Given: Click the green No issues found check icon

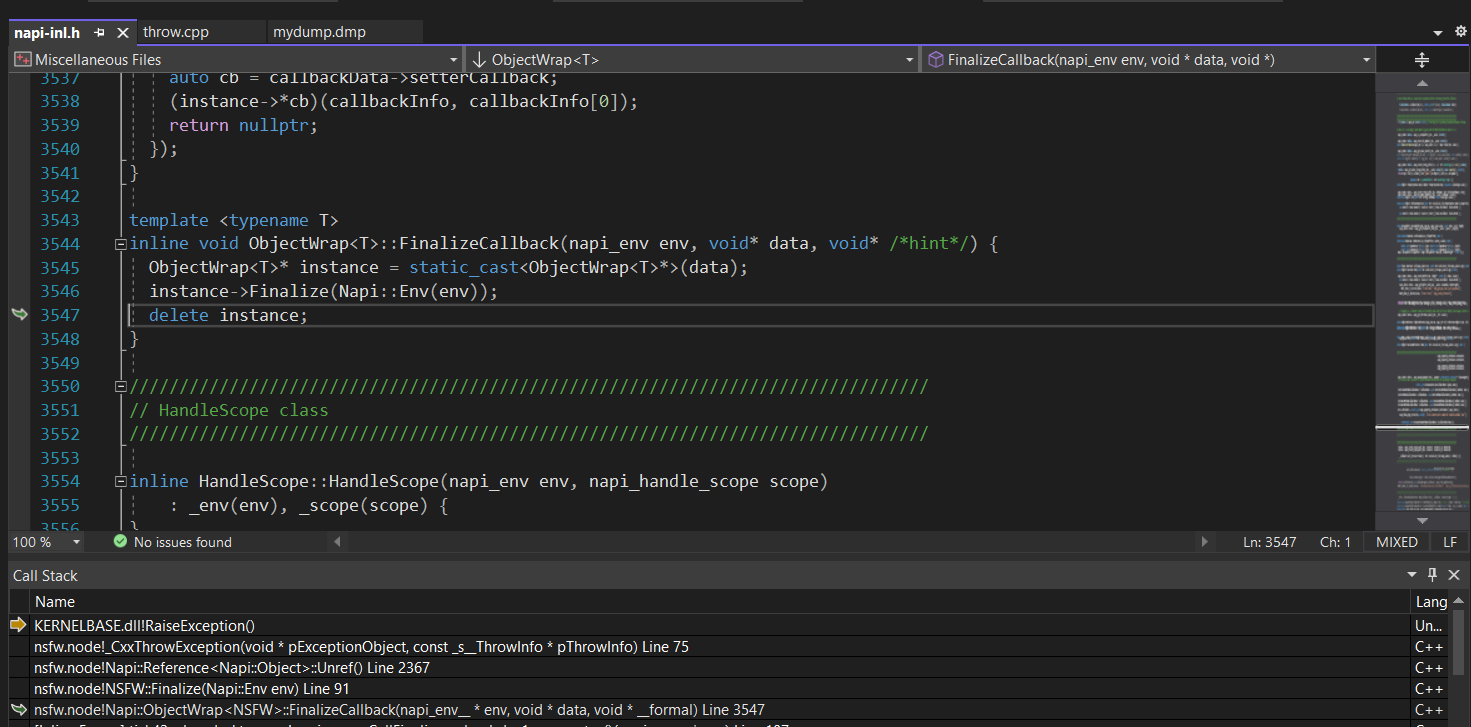Looking at the screenshot, I should pyautogui.click(x=120, y=541).
